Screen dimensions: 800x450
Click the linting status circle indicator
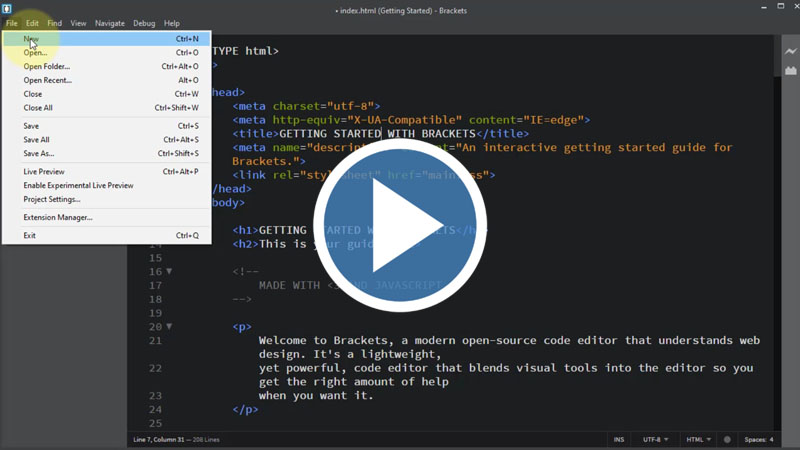pos(727,440)
